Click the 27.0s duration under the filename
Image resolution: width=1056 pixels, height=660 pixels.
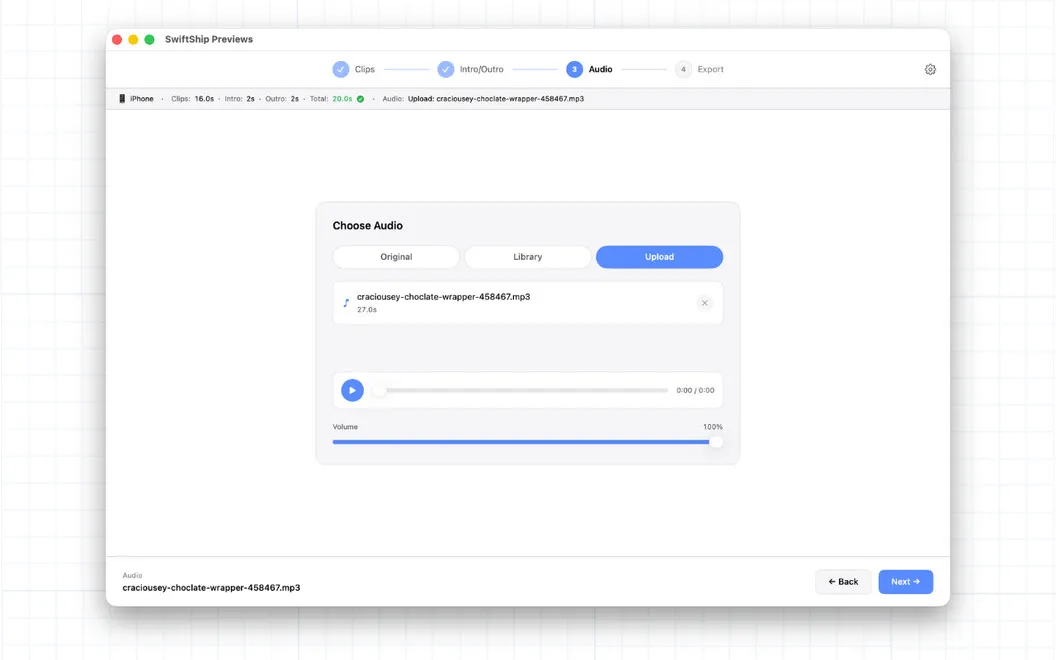coord(367,310)
